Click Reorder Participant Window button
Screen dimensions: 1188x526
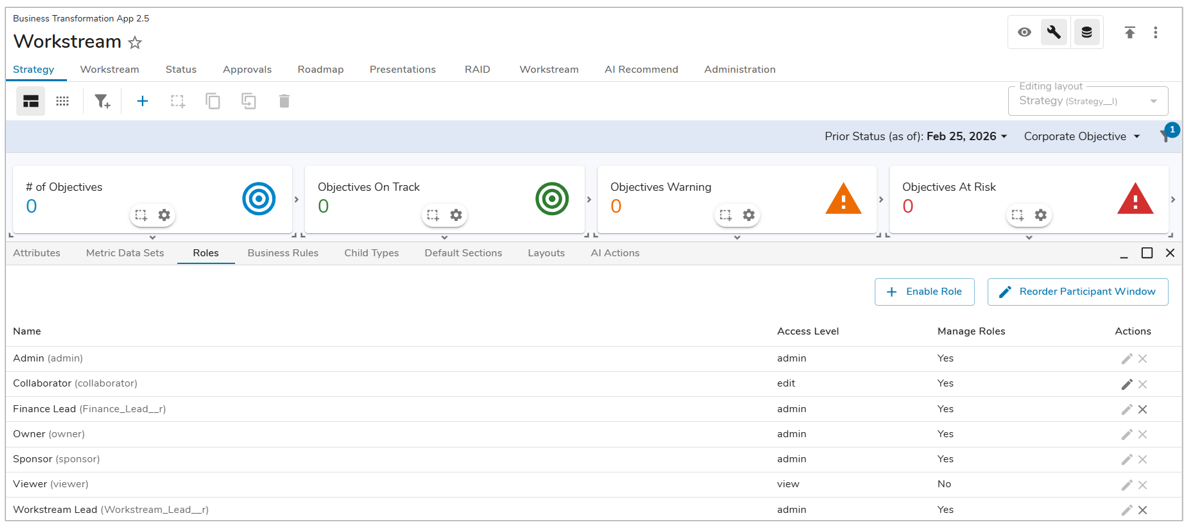1077,292
